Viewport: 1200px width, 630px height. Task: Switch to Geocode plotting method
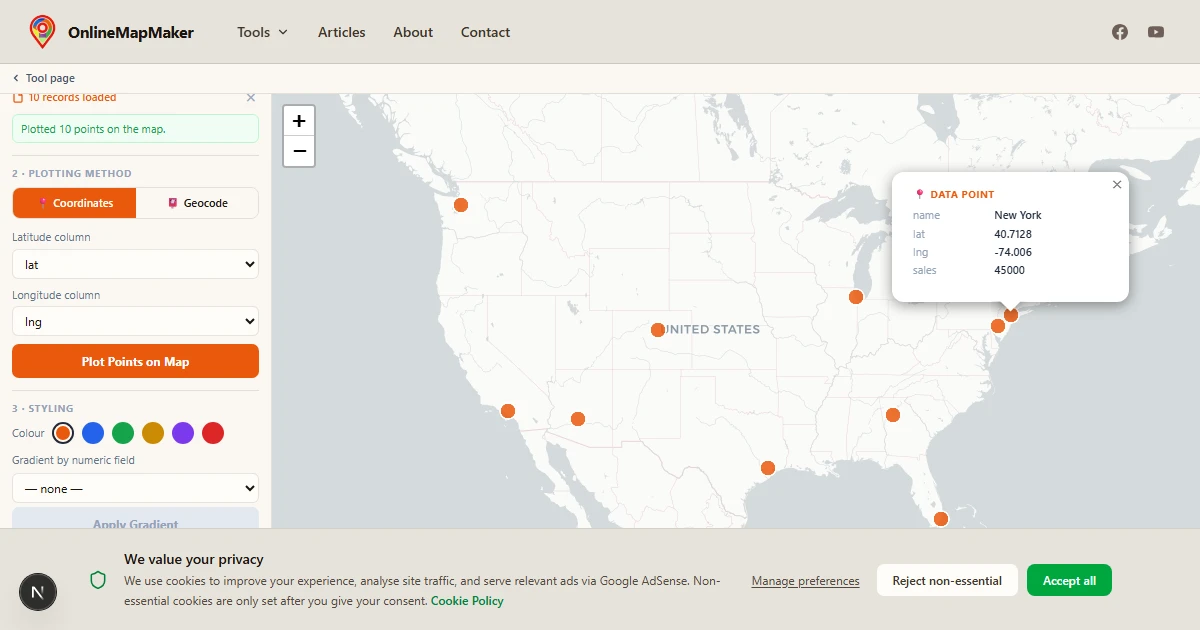(x=197, y=203)
